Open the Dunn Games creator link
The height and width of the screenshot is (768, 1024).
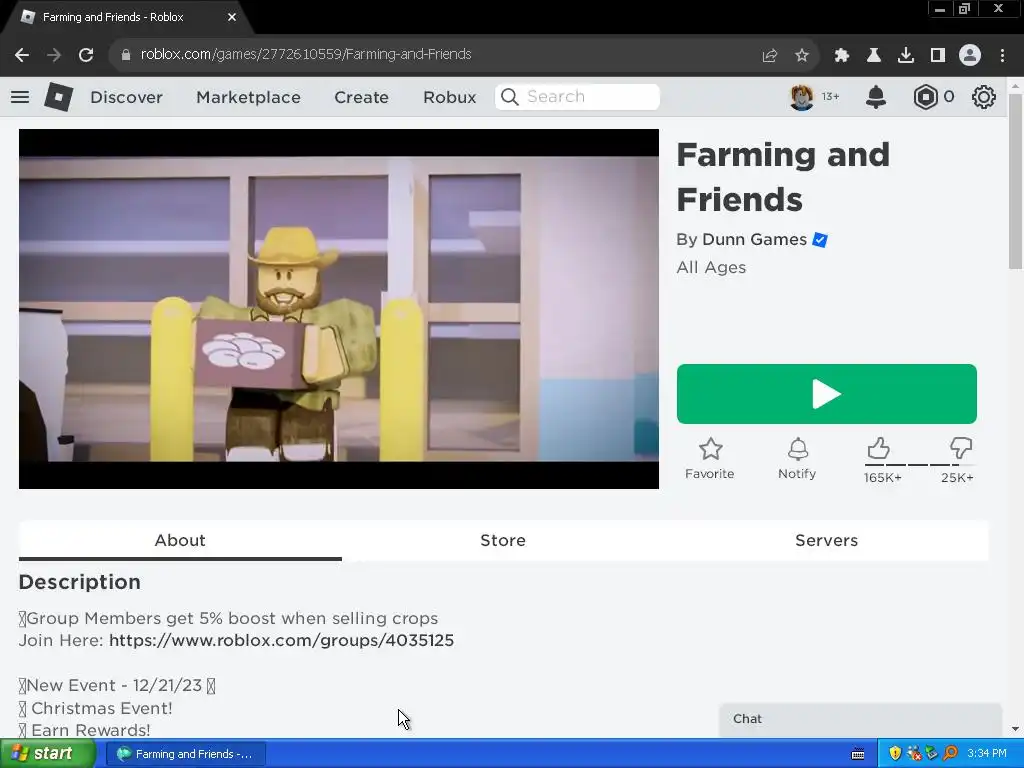tap(754, 240)
